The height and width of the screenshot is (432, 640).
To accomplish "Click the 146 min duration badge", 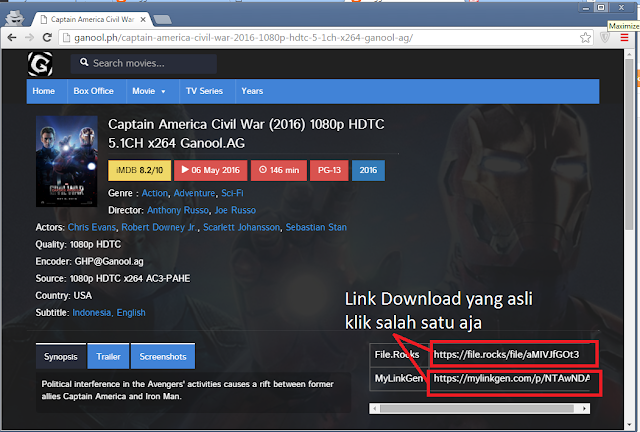I will click(x=279, y=170).
